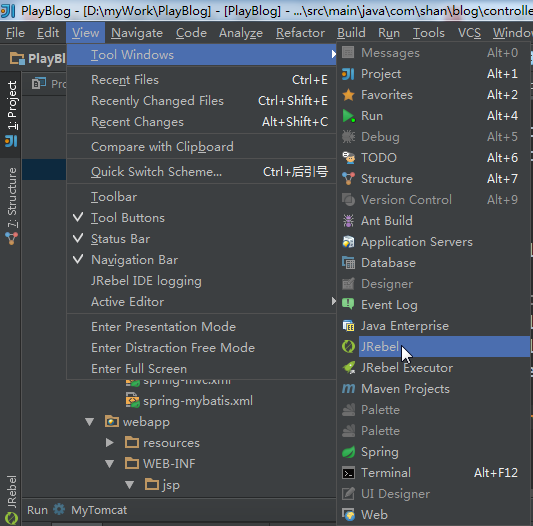
Task: Open the Code menu
Action: (191, 33)
